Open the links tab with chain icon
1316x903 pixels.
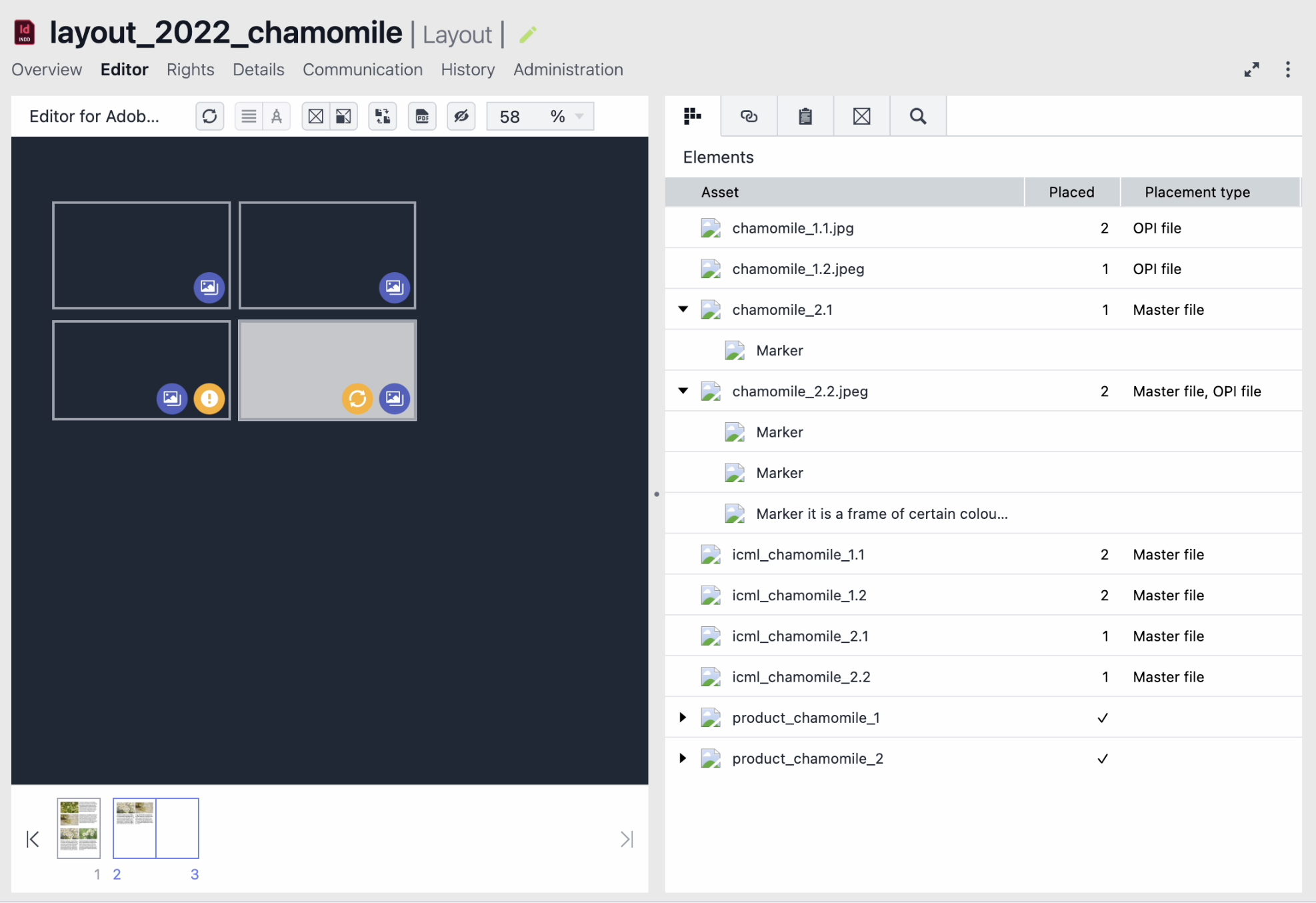pos(749,117)
